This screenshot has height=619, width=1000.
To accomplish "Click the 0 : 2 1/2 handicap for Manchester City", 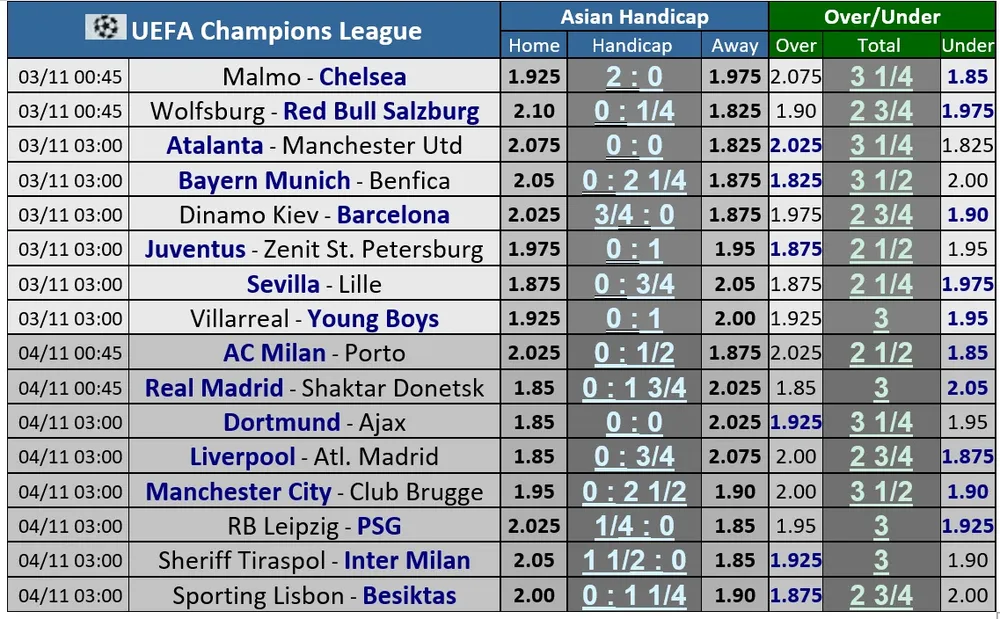I will [x=634, y=492].
